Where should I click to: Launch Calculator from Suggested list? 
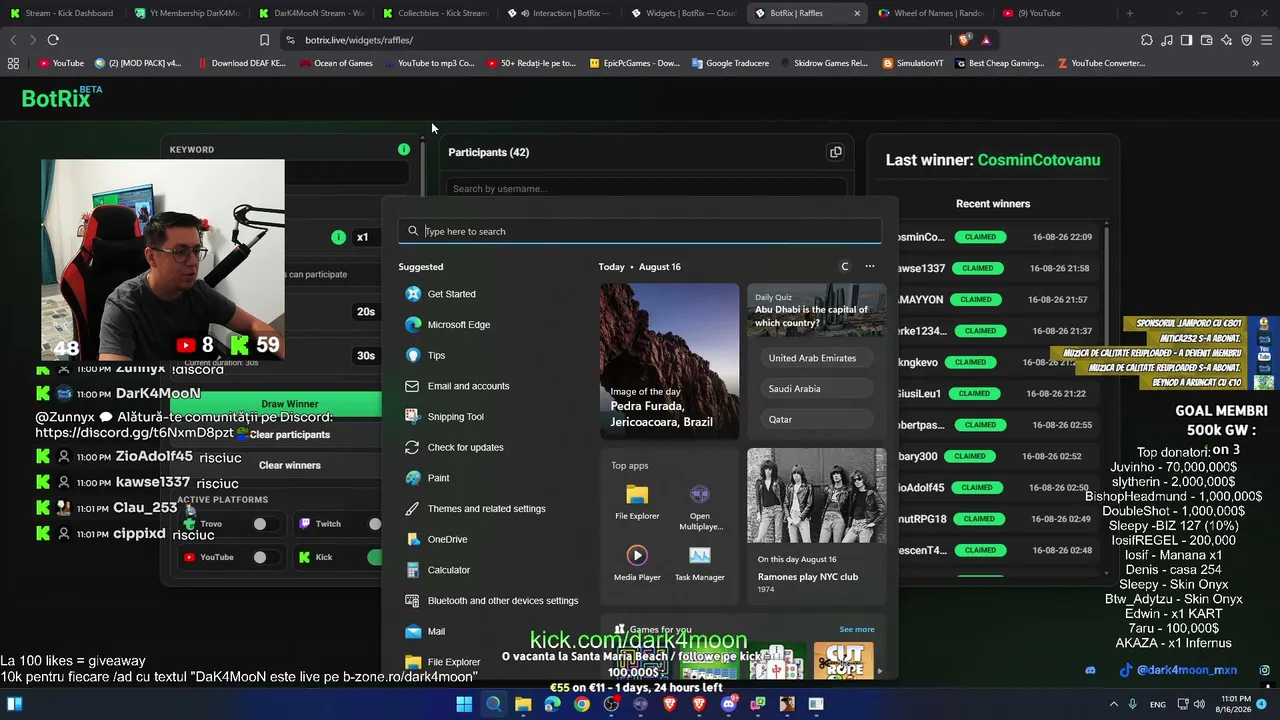[437, 570]
